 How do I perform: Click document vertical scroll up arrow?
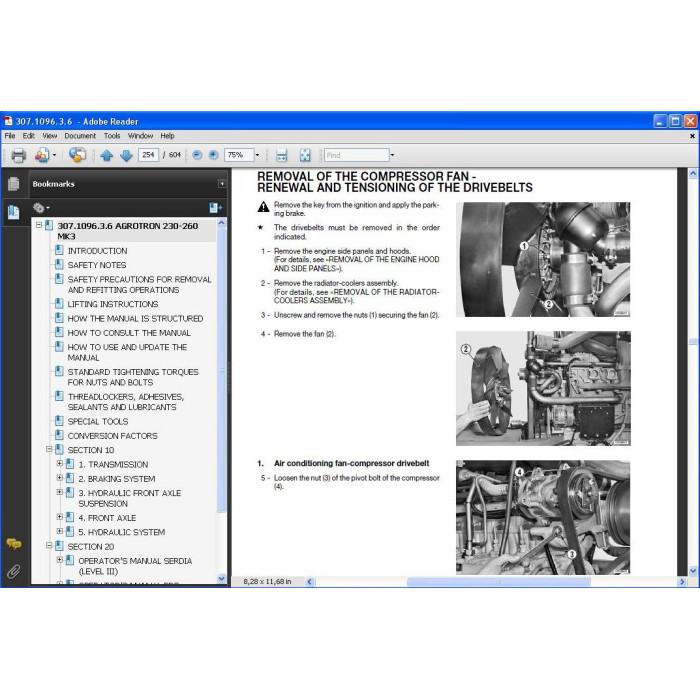point(692,174)
